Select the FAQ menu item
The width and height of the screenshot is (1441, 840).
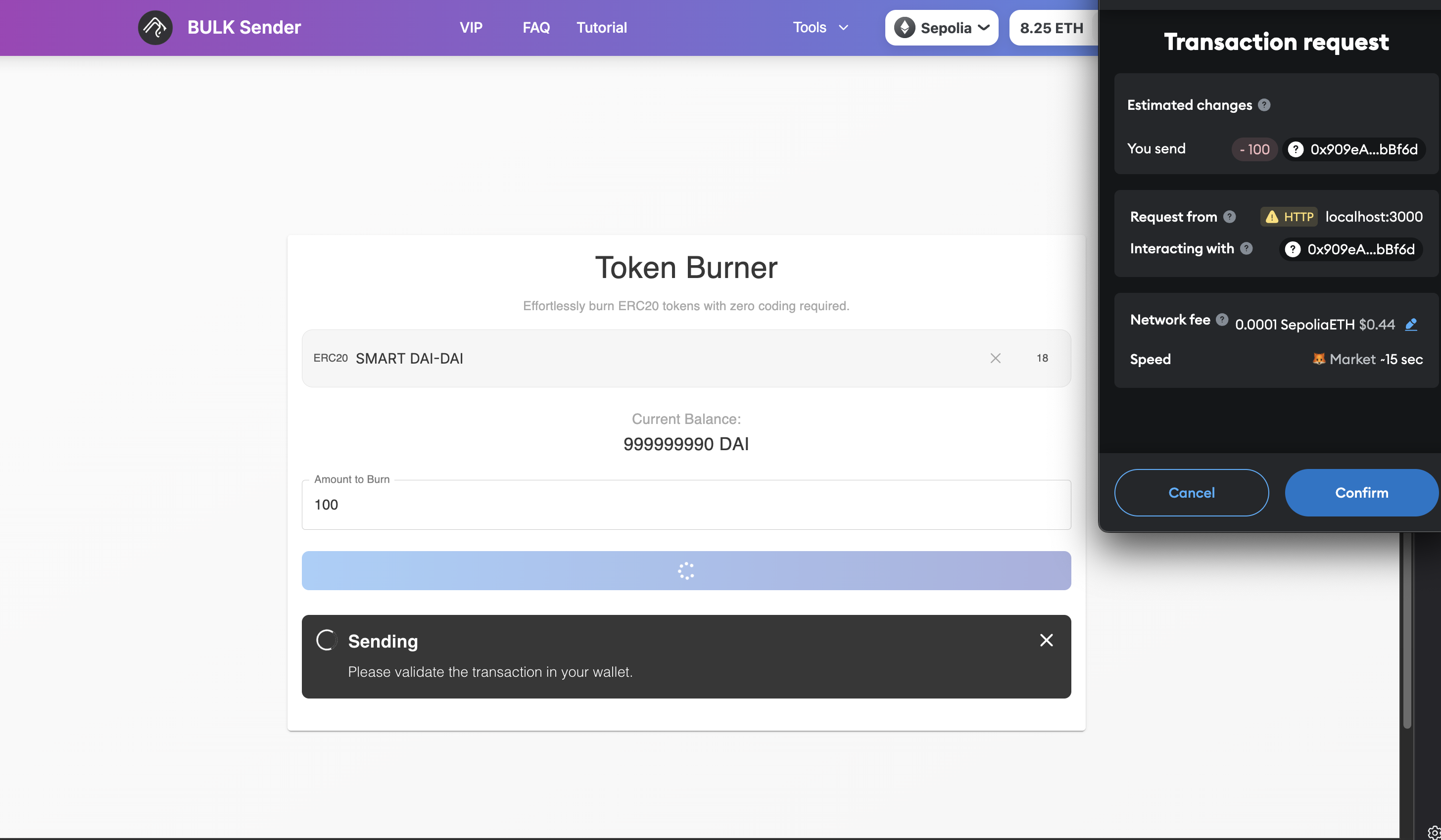tap(535, 27)
